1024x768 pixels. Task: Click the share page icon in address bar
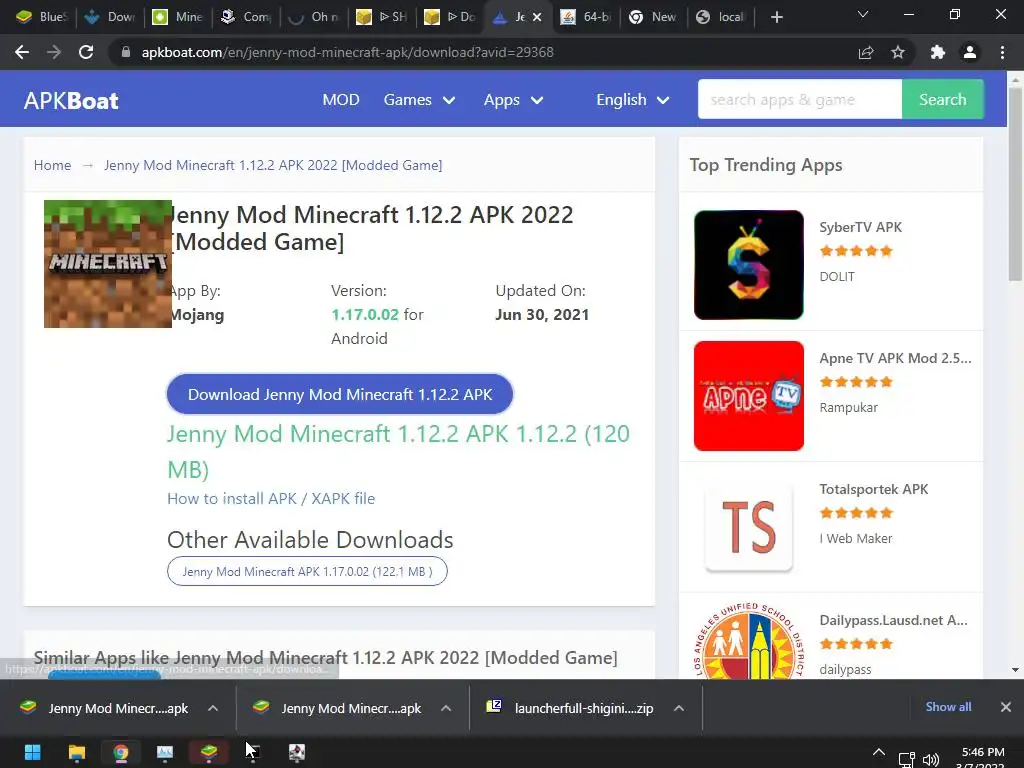(x=866, y=52)
